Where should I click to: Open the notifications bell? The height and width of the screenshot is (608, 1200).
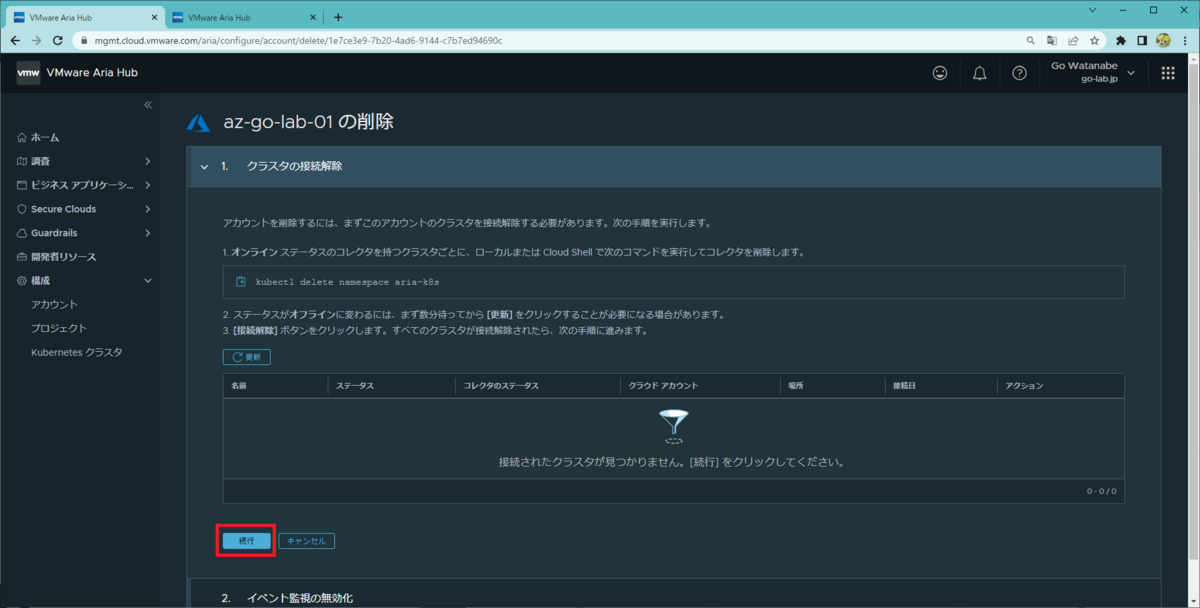pos(979,73)
